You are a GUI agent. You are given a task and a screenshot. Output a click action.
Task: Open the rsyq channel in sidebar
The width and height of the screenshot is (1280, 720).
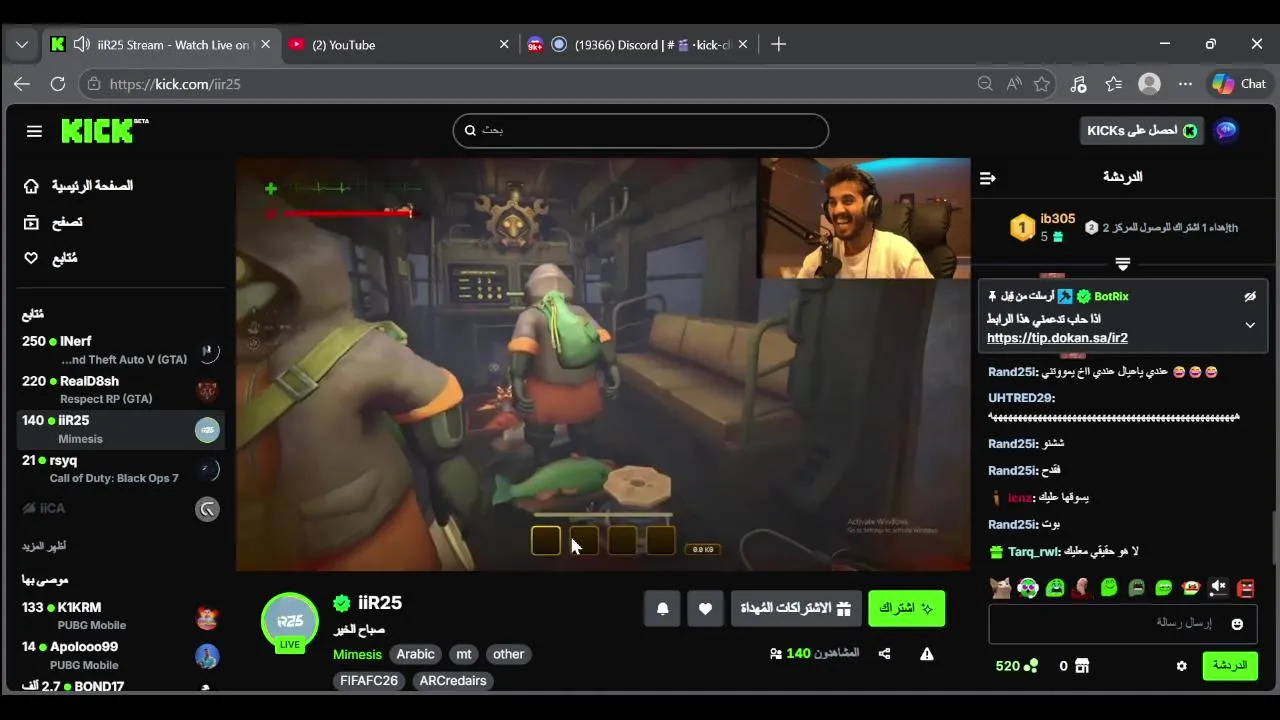click(x=120, y=468)
